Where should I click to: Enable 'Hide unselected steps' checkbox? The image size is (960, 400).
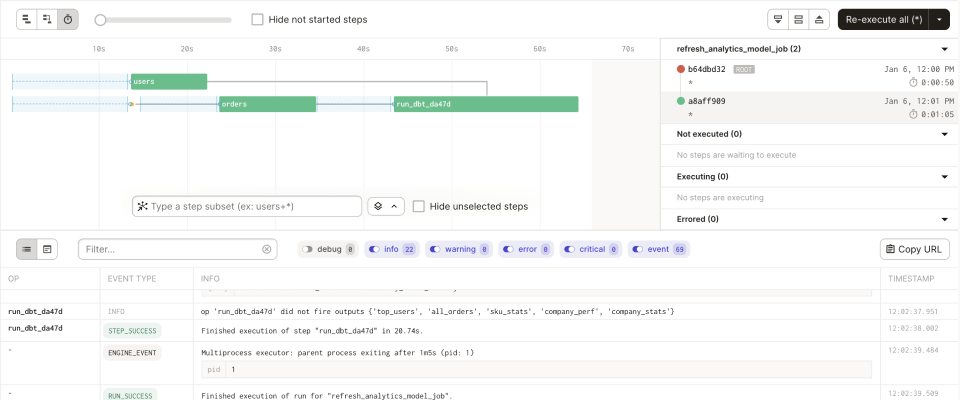(419, 206)
